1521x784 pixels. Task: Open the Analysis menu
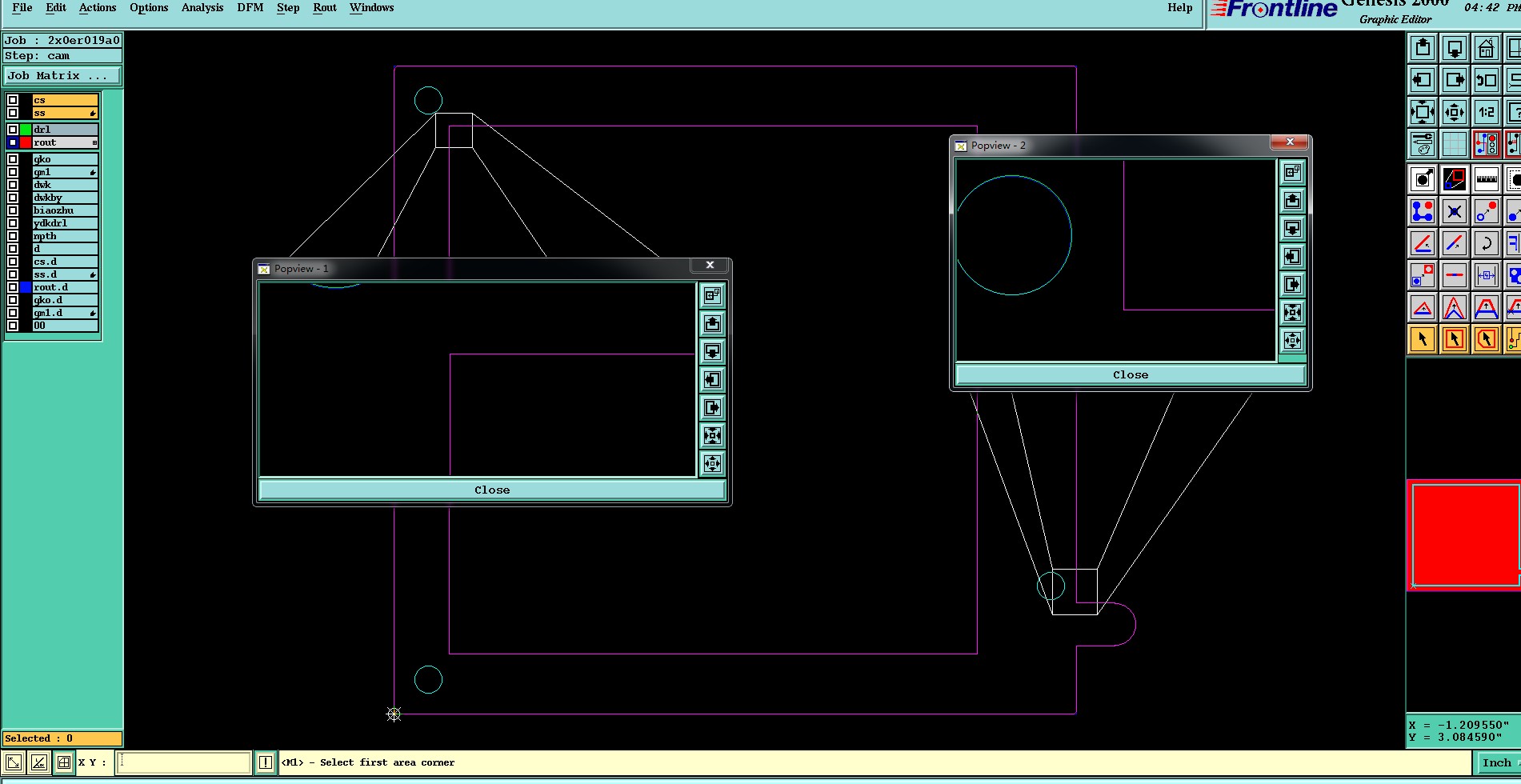[202, 7]
